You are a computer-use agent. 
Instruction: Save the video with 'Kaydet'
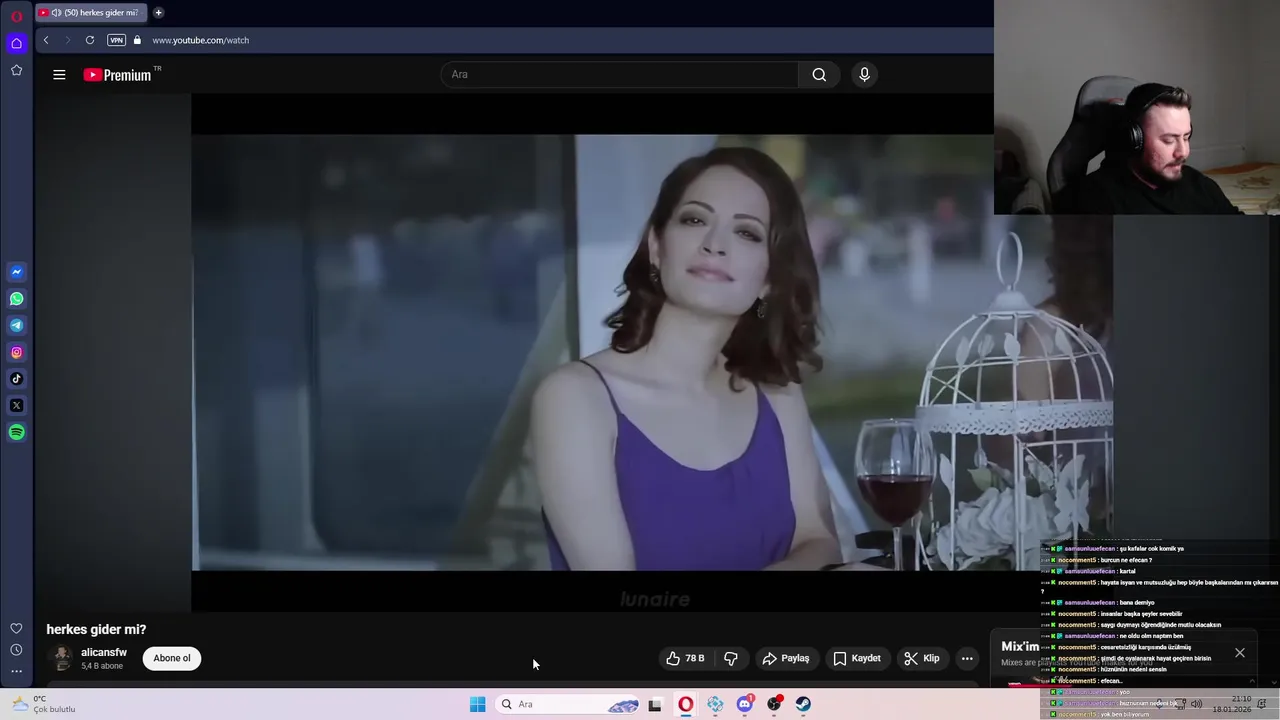point(857,658)
